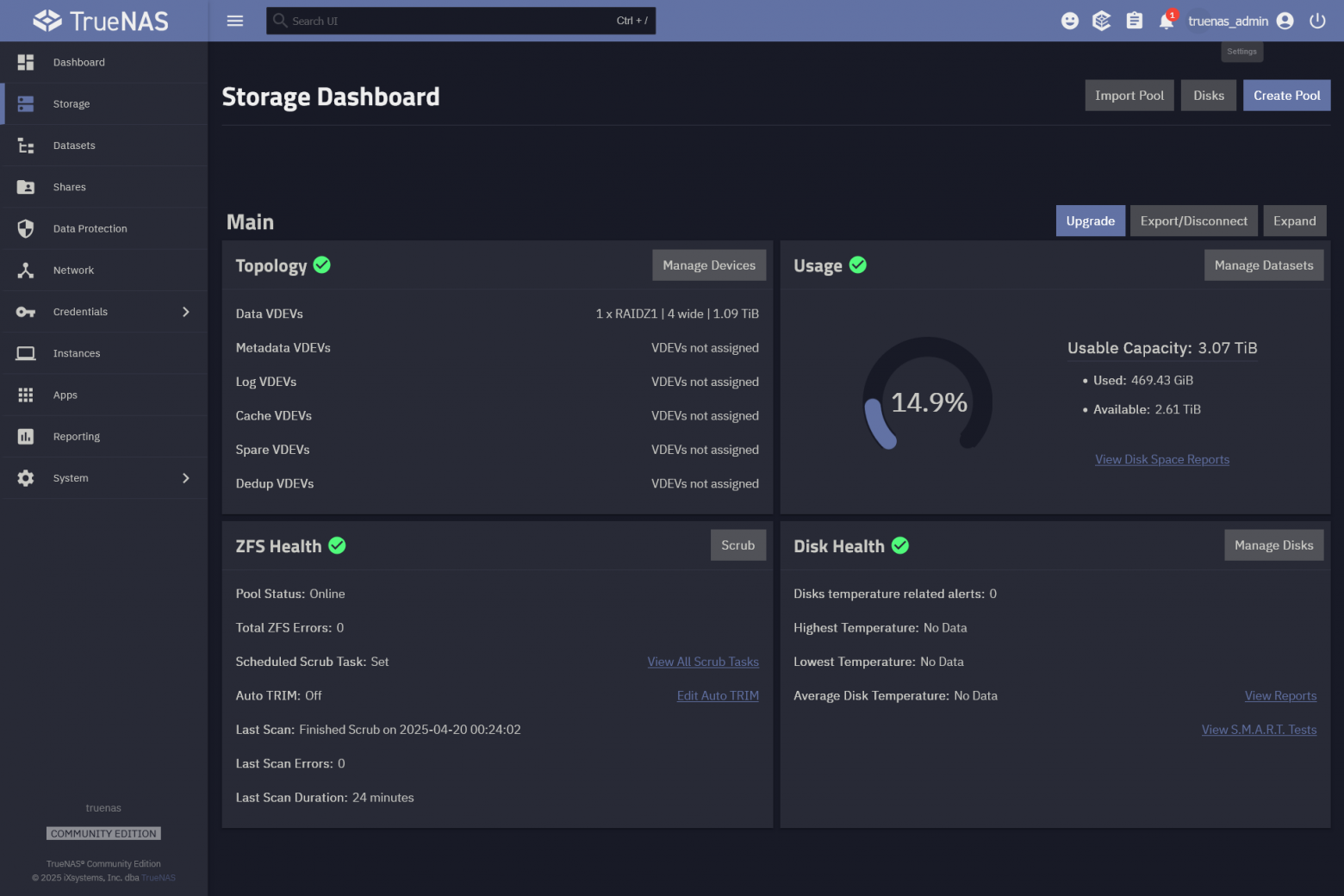The image size is (1344, 896).
Task: Click the TrueCommand status icon
Action: tap(1102, 20)
